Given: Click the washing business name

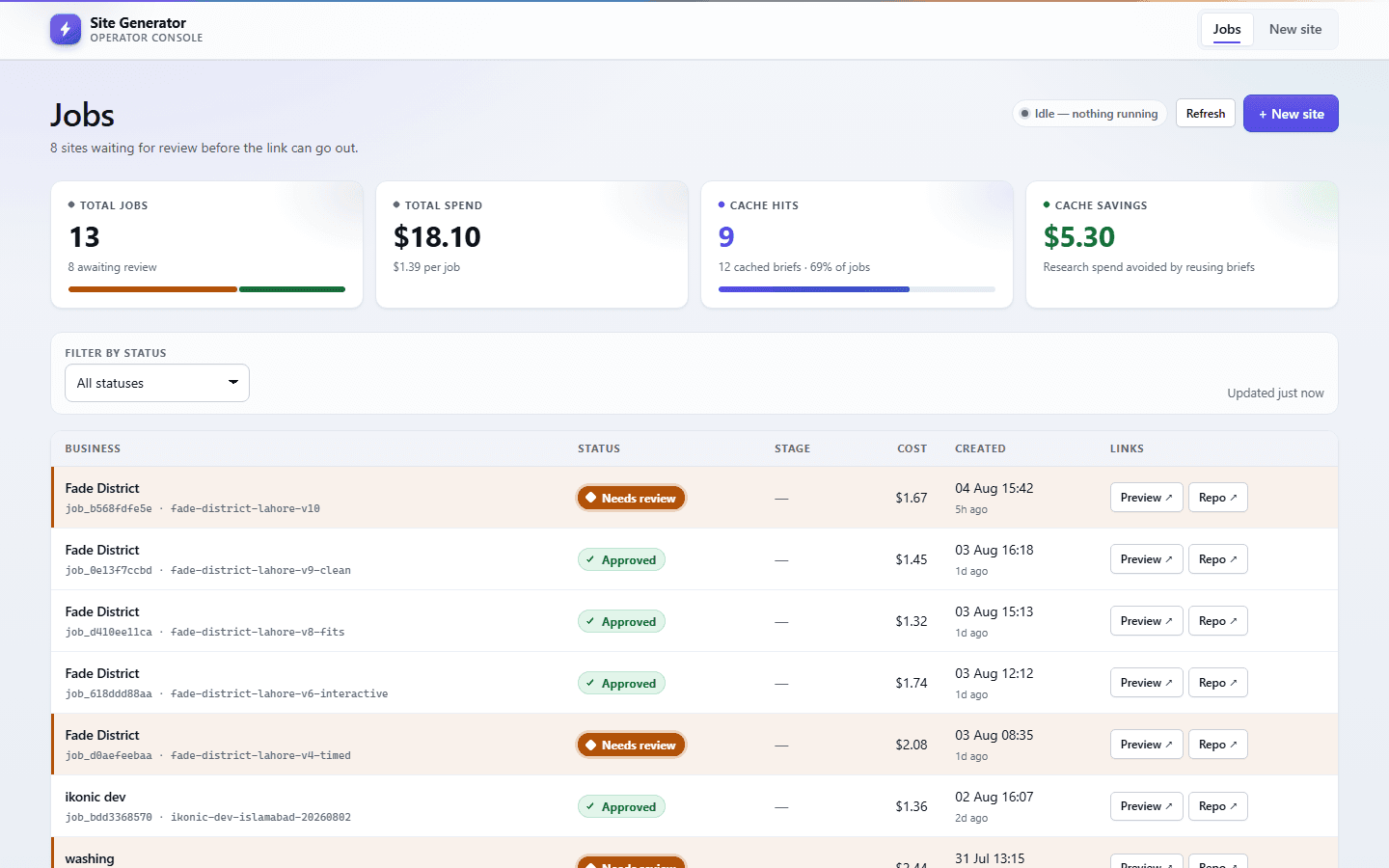Looking at the screenshot, I should (x=90, y=858).
